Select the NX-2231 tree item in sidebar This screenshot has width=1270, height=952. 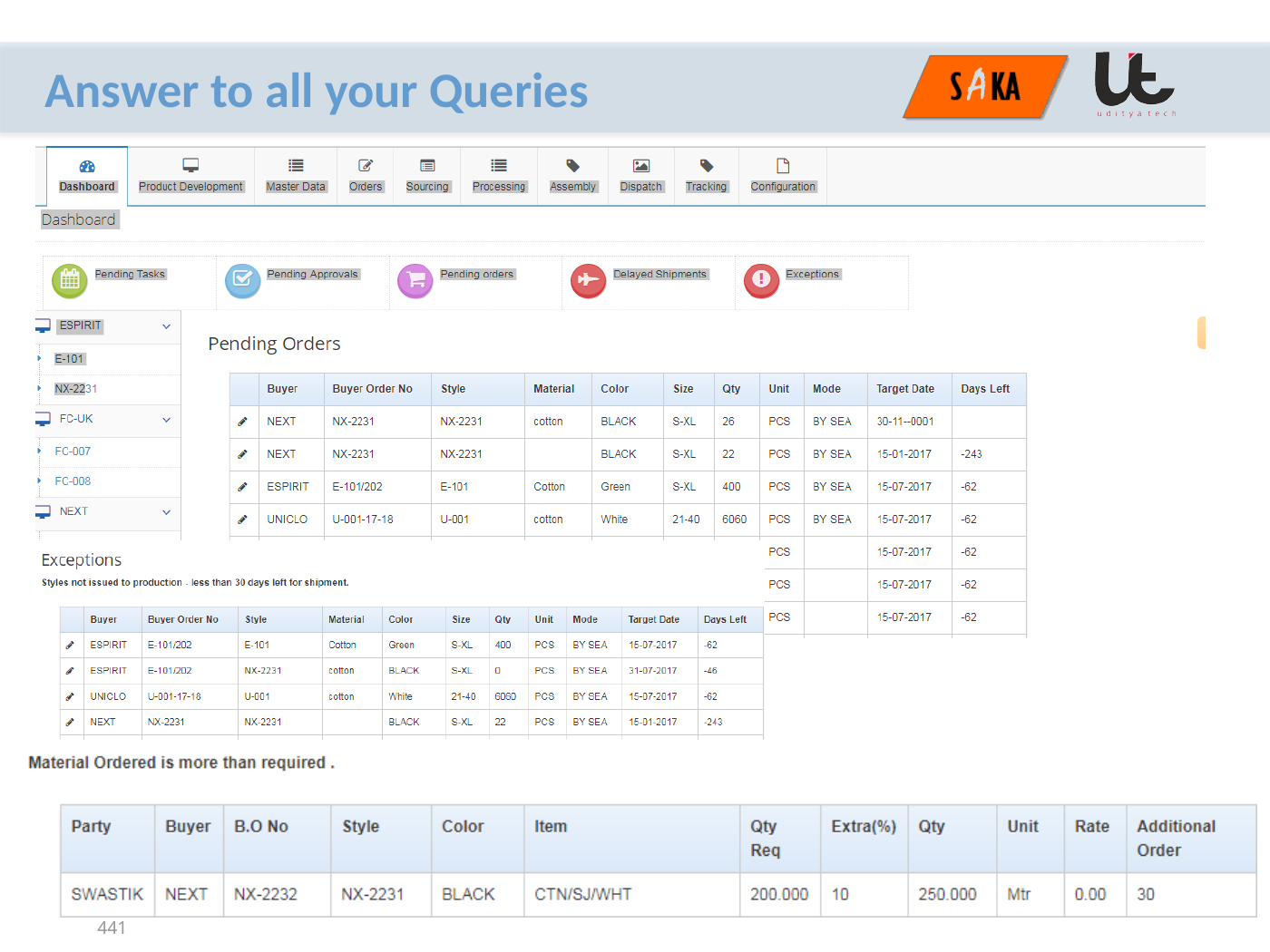point(75,389)
